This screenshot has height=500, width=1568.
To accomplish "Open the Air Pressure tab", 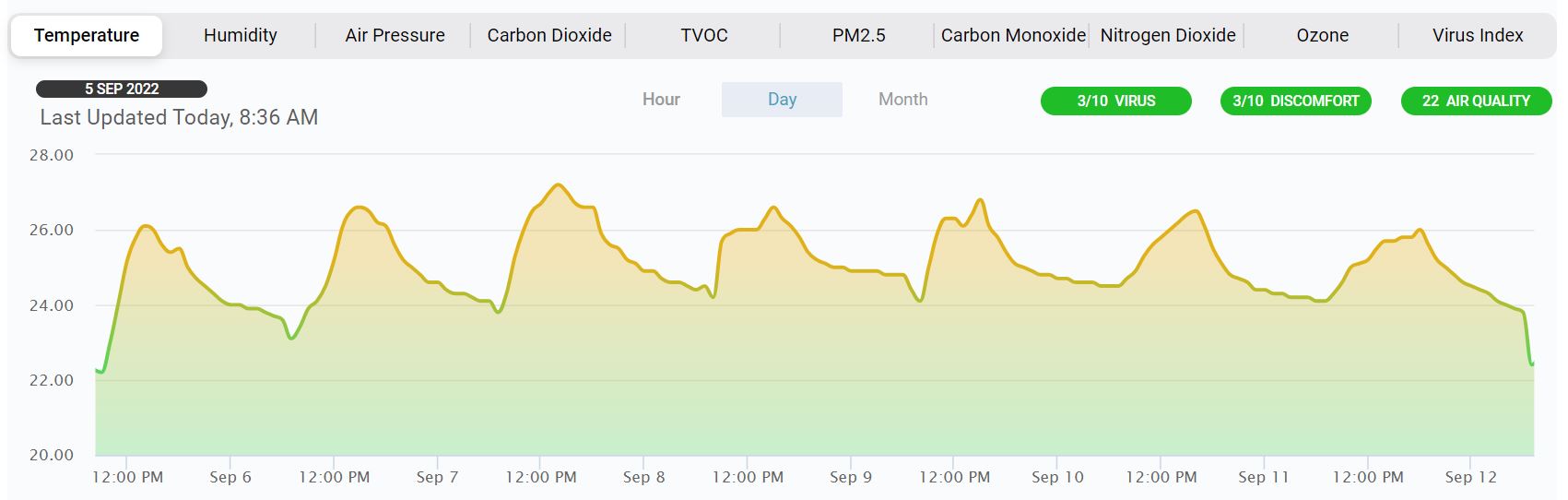I will (x=395, y=35).
